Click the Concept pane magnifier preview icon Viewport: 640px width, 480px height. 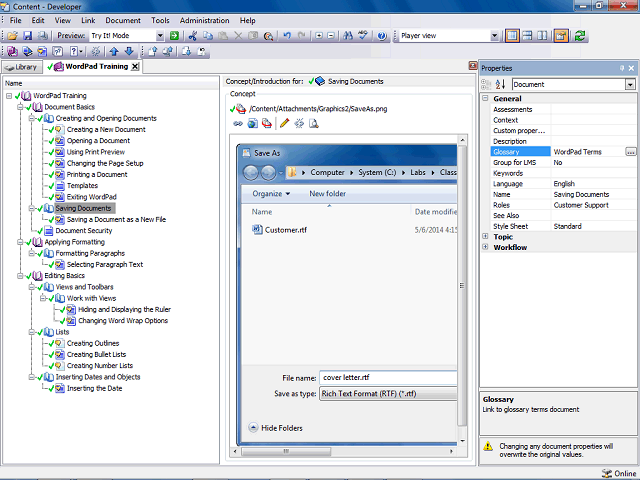tap(313, 123)
